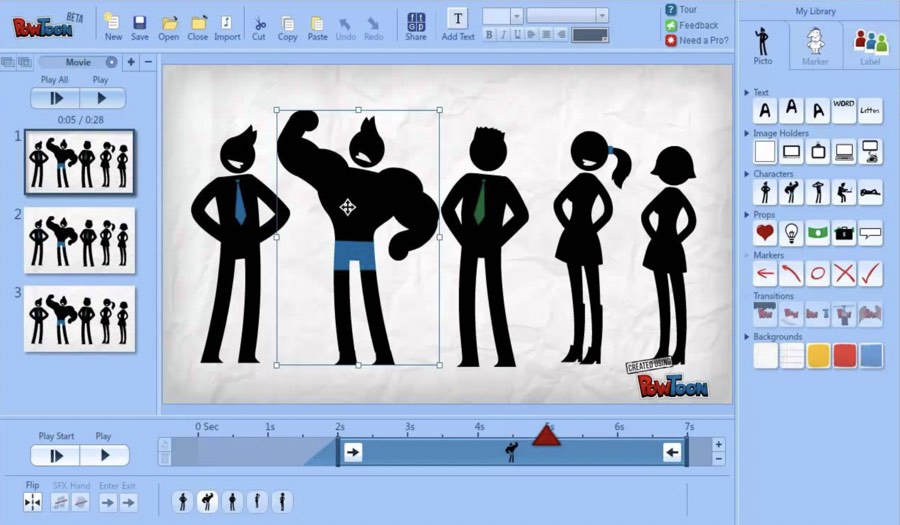Toggle bold text formatting
The height and width of the screenshot is (525, 900).
[489, 35]
